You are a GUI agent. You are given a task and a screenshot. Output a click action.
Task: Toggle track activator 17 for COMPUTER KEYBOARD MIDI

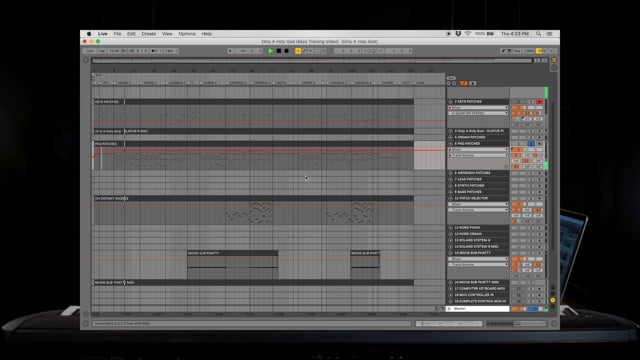(x=519, y=289)
